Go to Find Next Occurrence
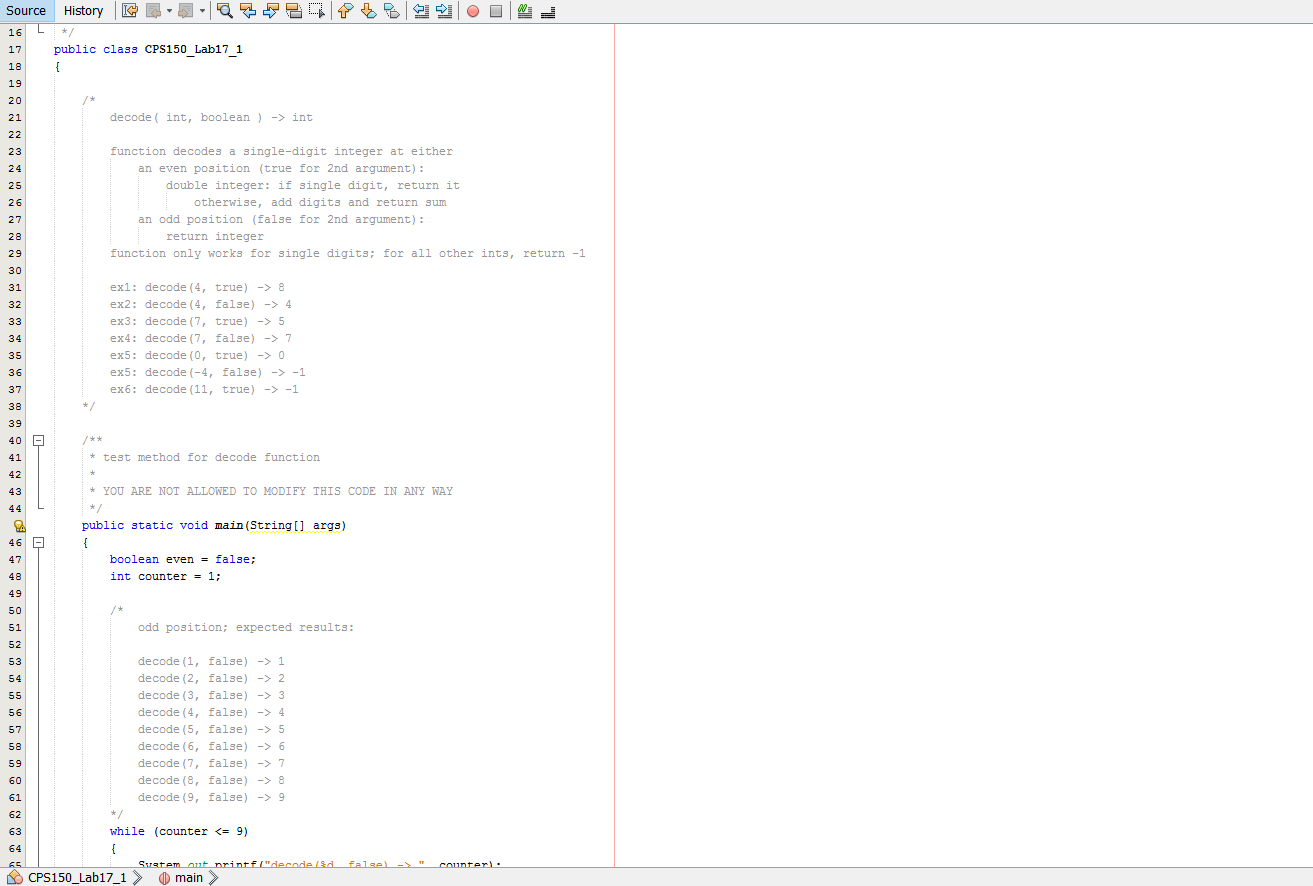 click(271, 11)
